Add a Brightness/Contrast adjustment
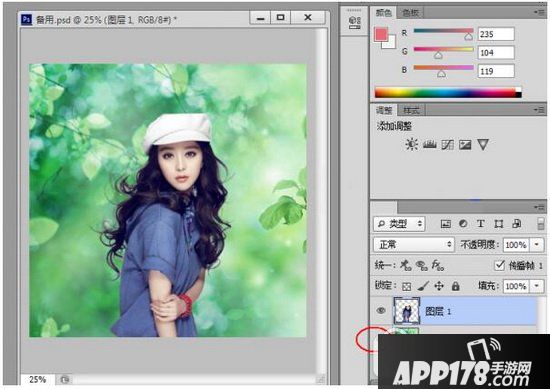The width and height of the screenshot is (550, 389). click(x=411, y=145)
